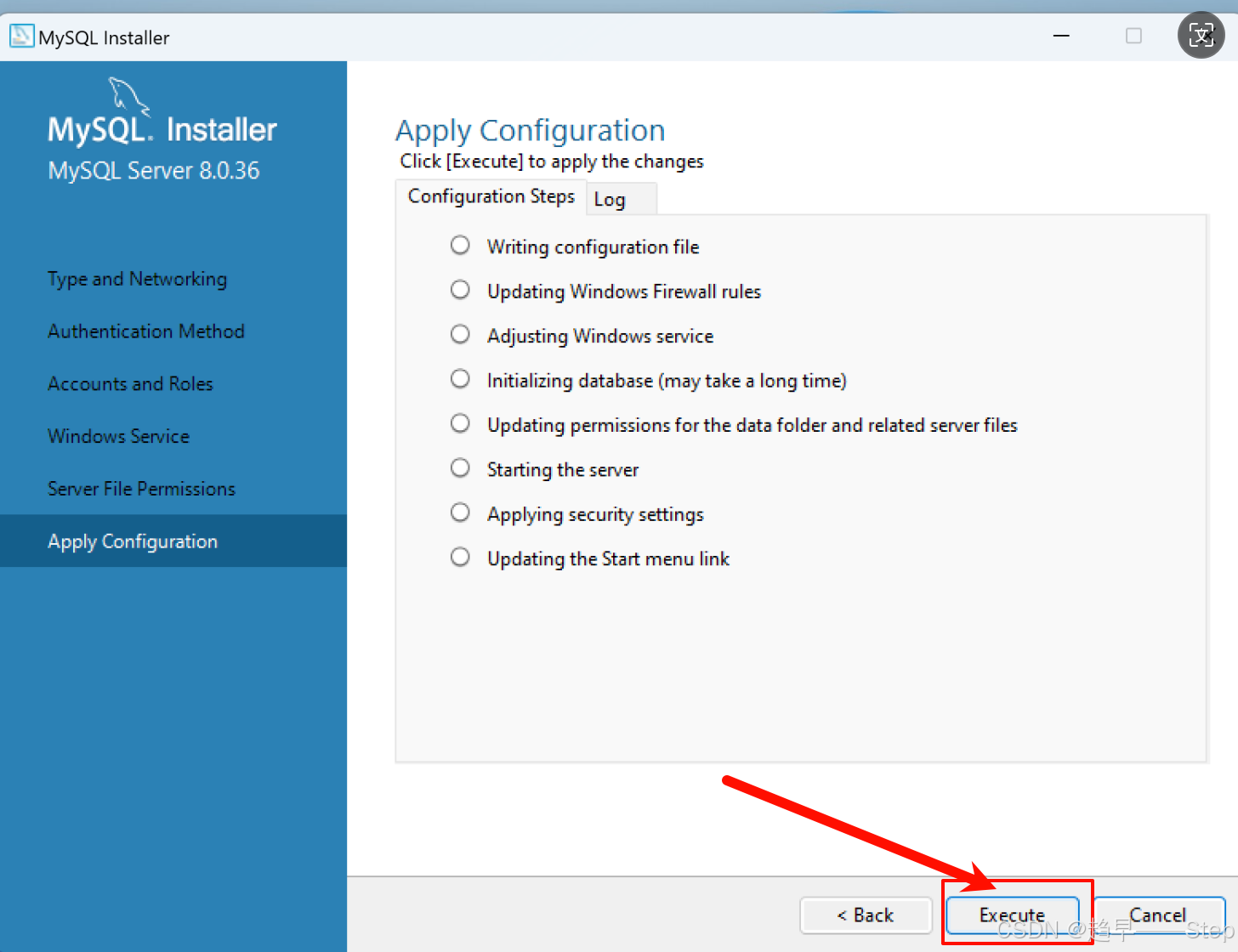The image size is (1238, 952).
Task: Click the MySQL Installer title bar icon
Action: tap(21, 37)
